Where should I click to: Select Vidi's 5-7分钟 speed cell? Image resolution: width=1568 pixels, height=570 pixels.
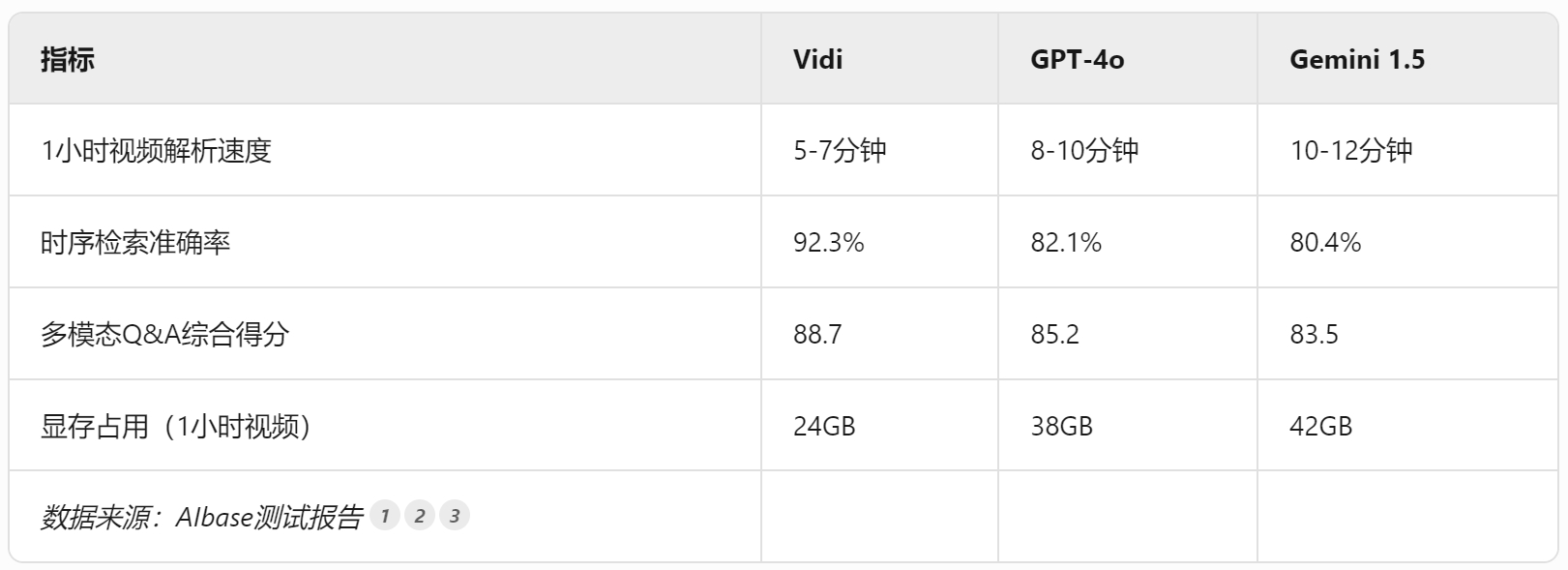840,151
